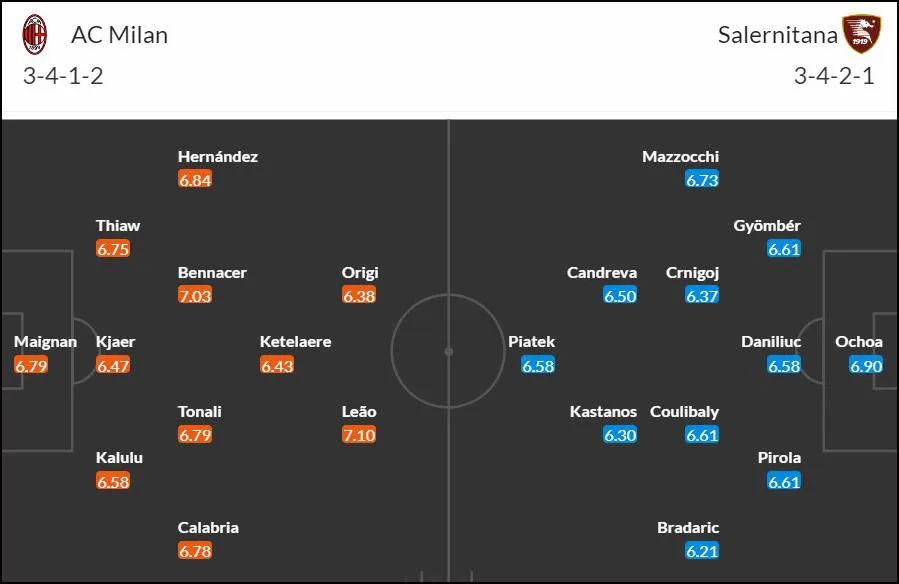Open Ketelaere's 6.43 rating badge
The height and width of the screenshot is (584, 899).
[277, 366]
